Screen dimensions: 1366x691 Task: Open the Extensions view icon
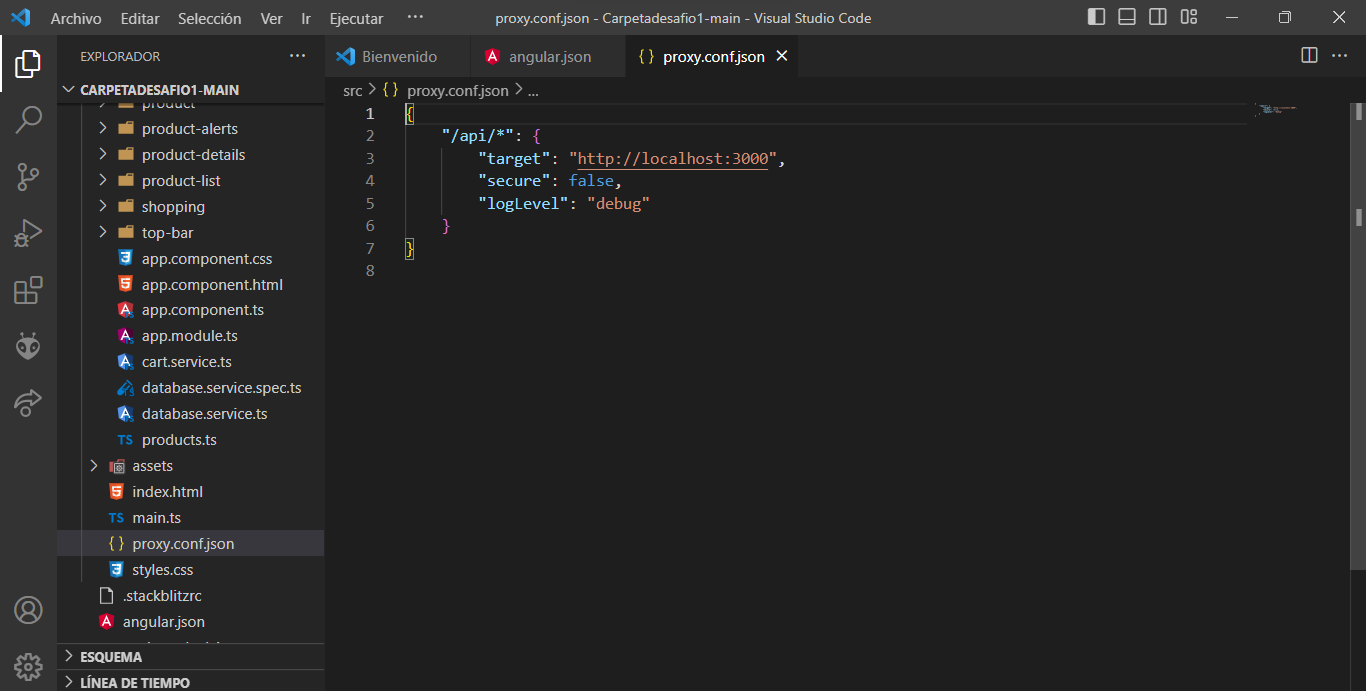coord(28,289)
